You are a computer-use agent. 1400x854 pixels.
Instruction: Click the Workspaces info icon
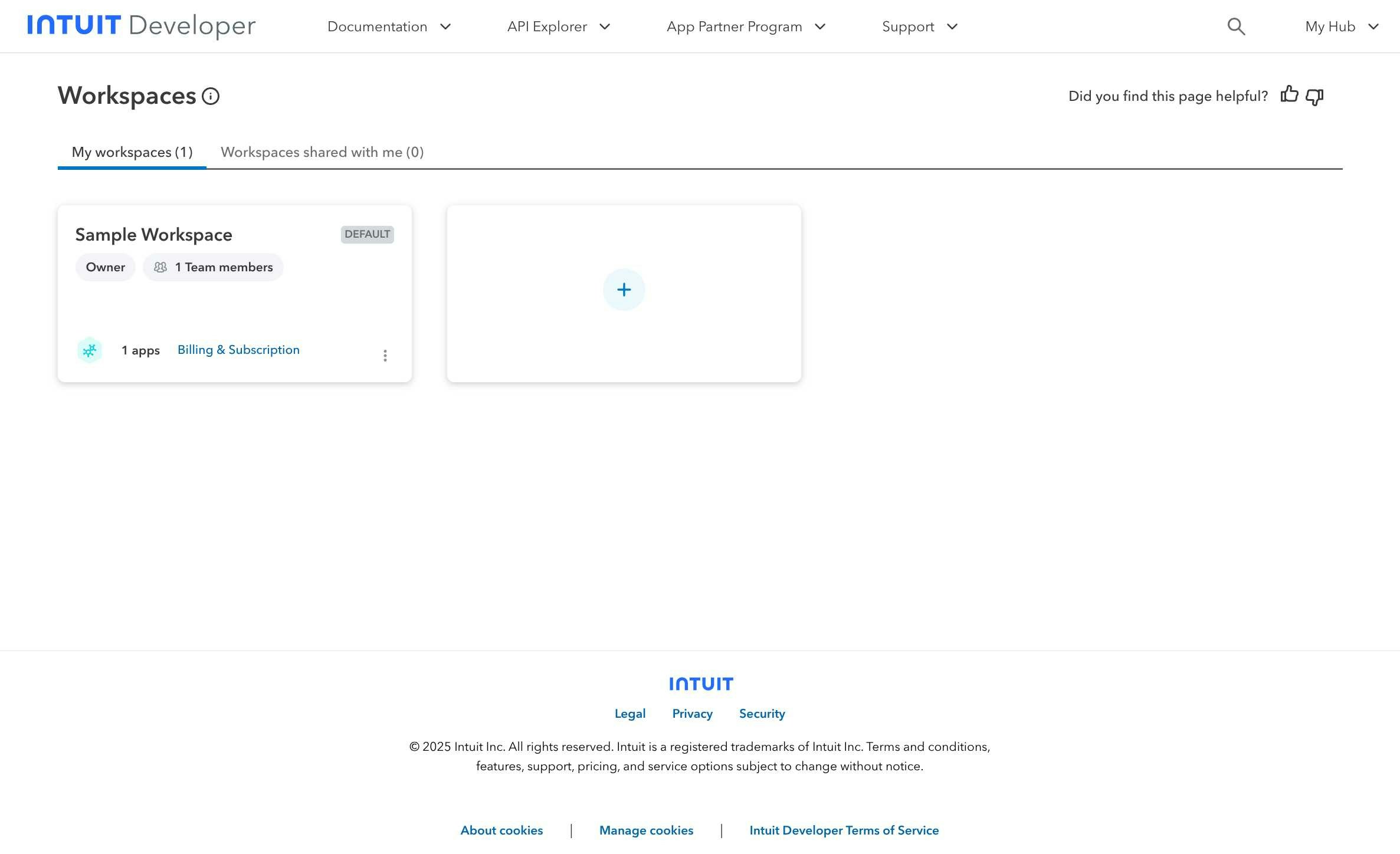[x=211, y=96]
